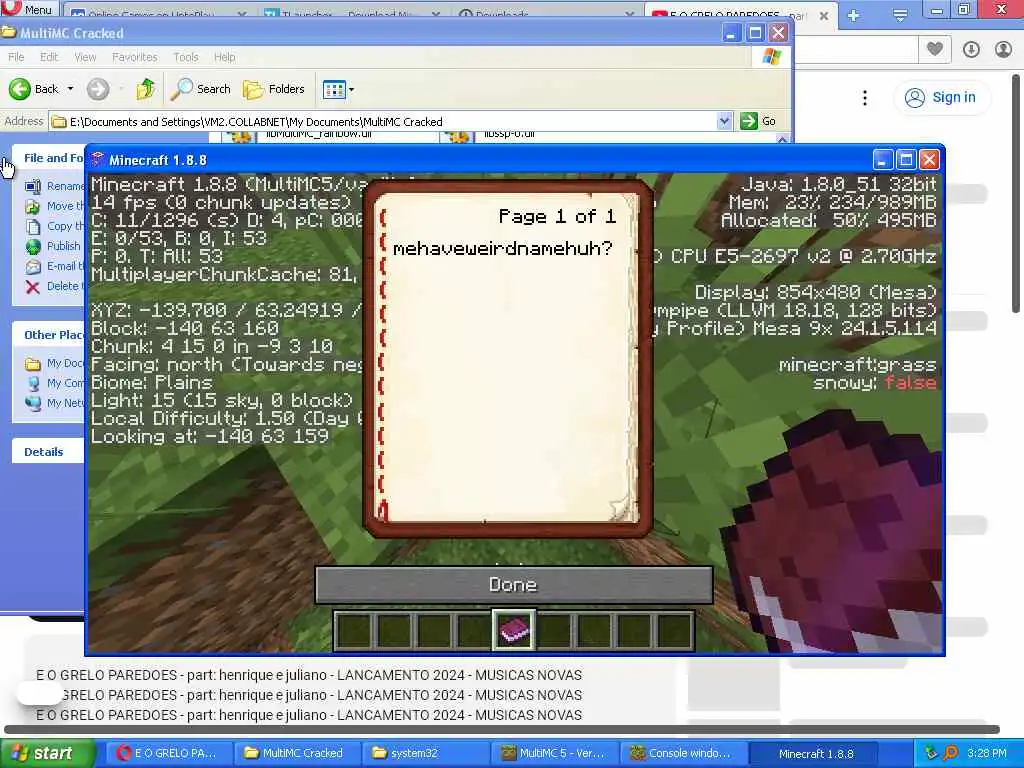Open My Computer in Other Places
This screenshot has width=1024, height=768.
55,383
